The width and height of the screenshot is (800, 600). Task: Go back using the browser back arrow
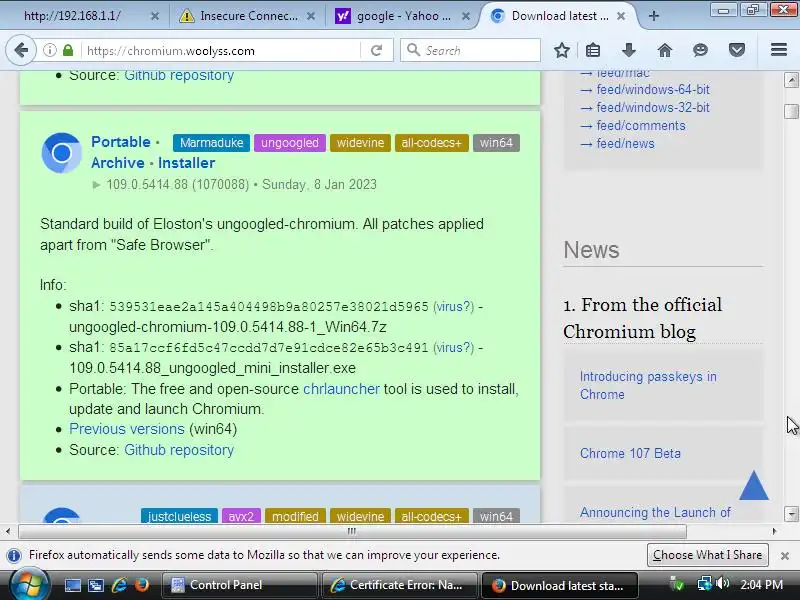[x=21, y=50]
